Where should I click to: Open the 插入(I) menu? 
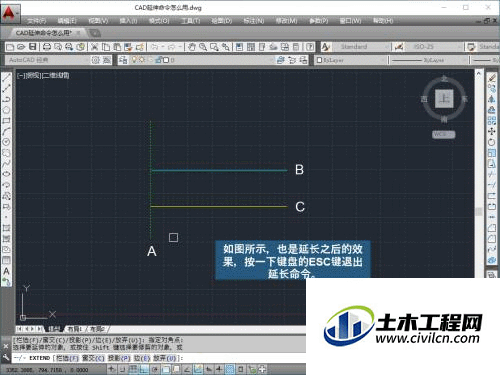click(x=128, y=21)
